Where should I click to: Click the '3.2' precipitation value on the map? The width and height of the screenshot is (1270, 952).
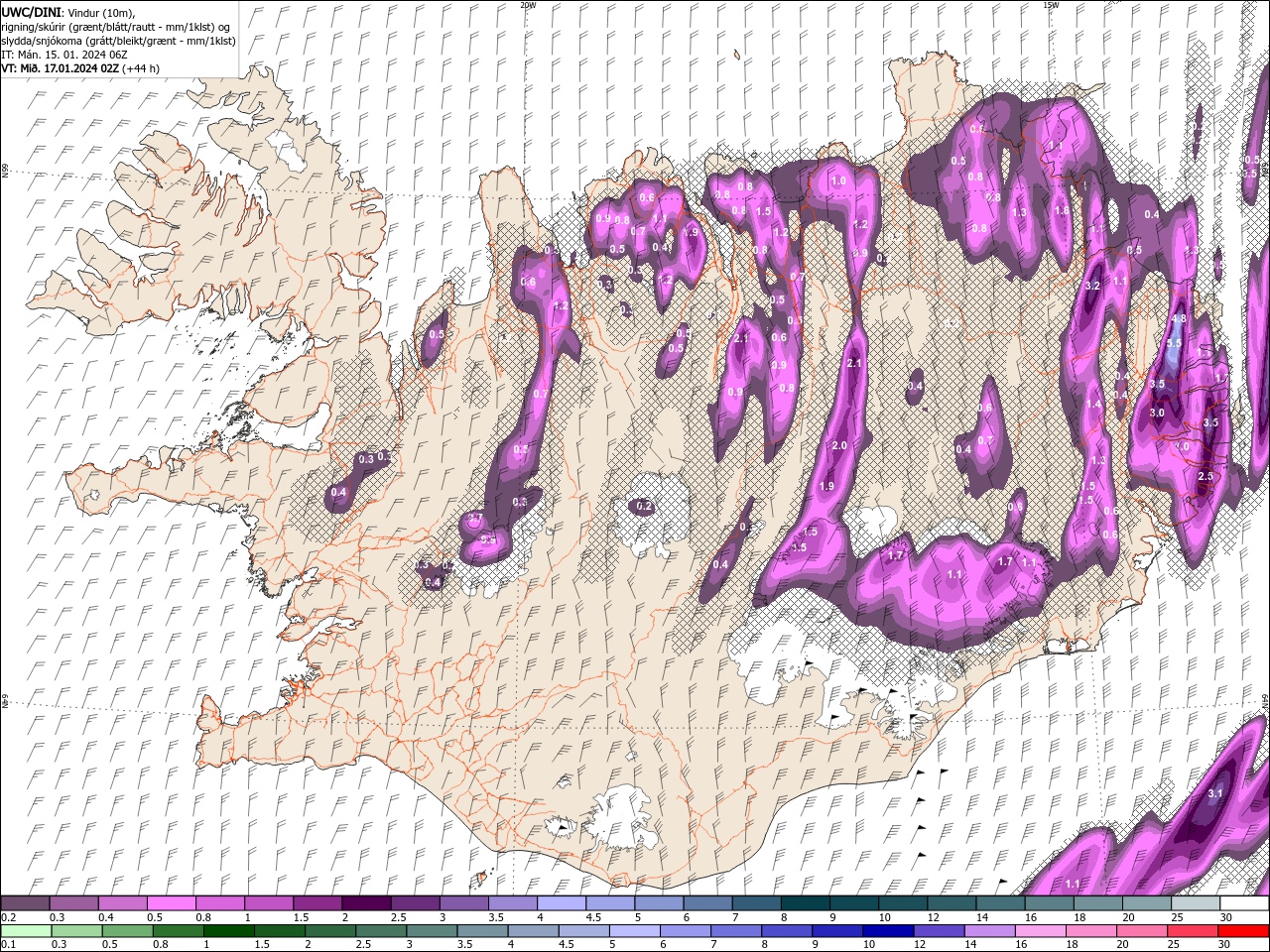(1093, 286)
